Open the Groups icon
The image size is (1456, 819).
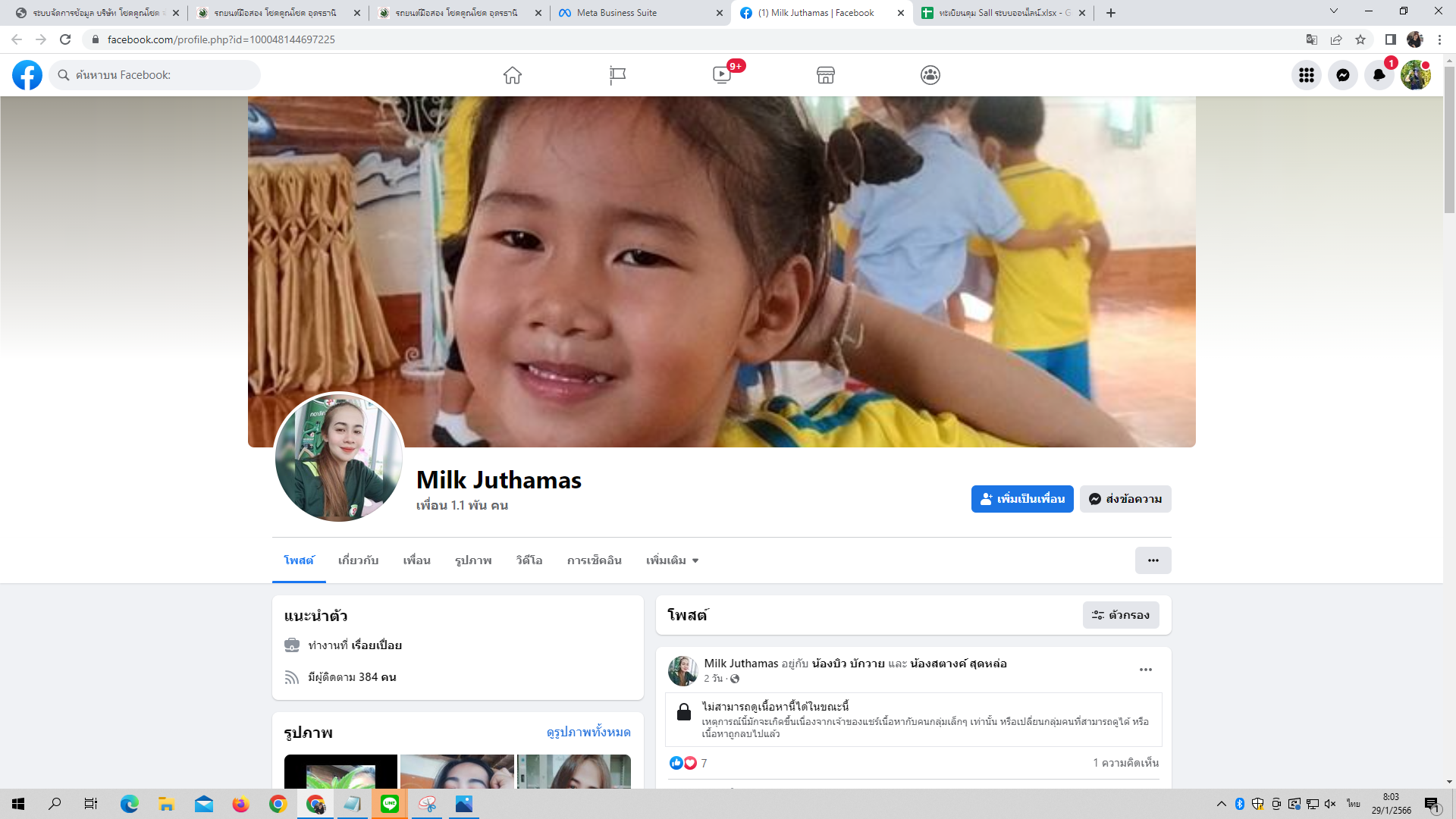click(x=930, y=75)
